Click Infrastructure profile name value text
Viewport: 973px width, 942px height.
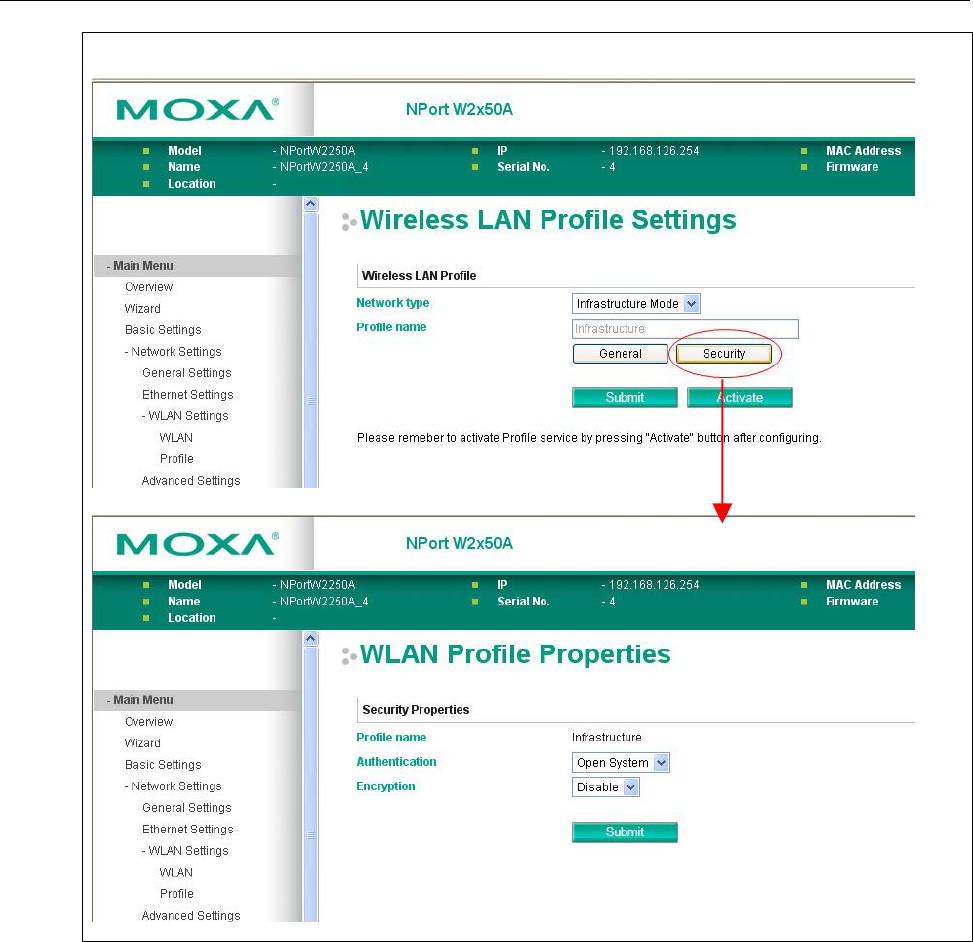click(606, 737)
